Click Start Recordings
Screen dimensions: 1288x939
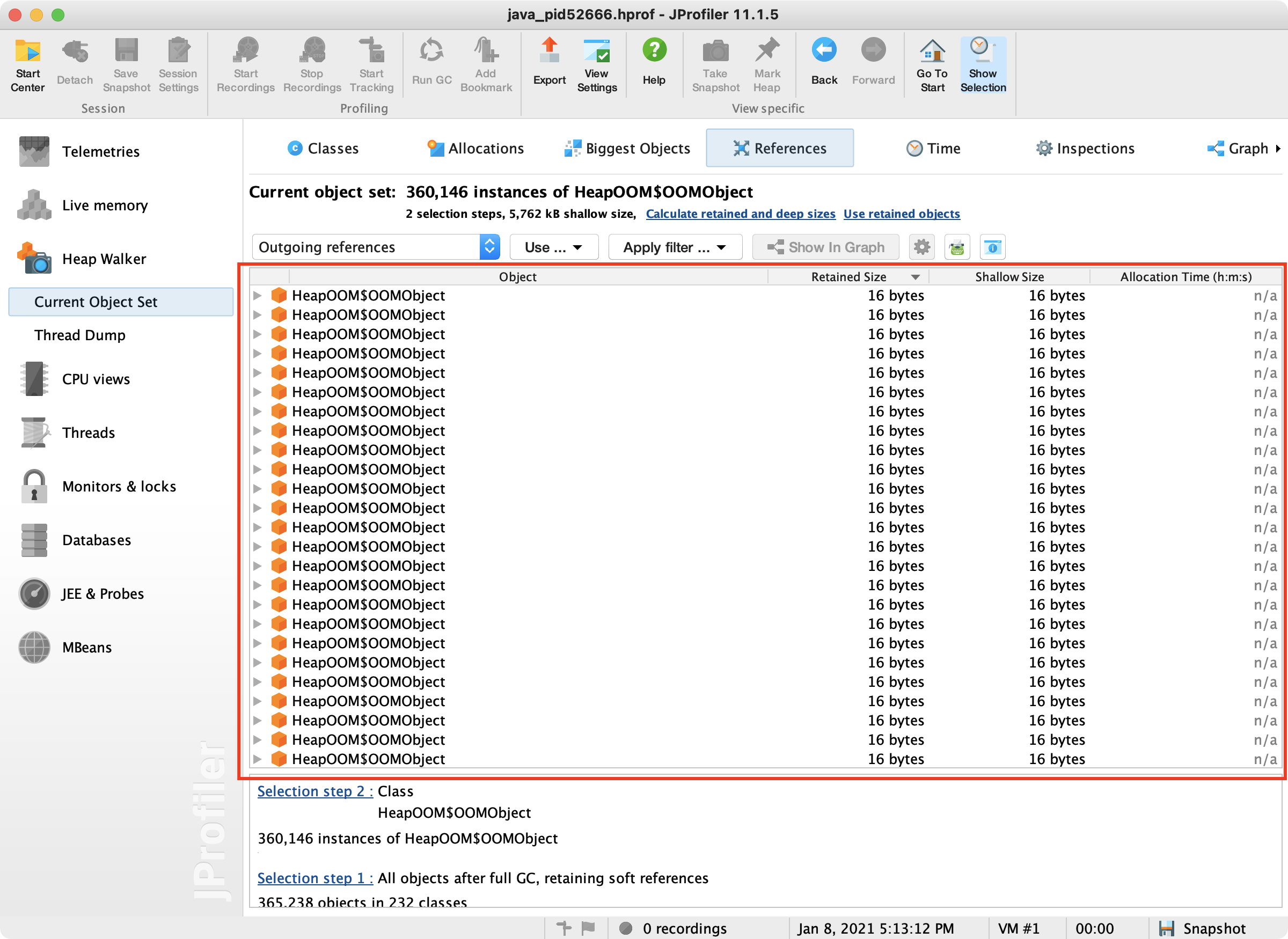(x=246, y=65)
